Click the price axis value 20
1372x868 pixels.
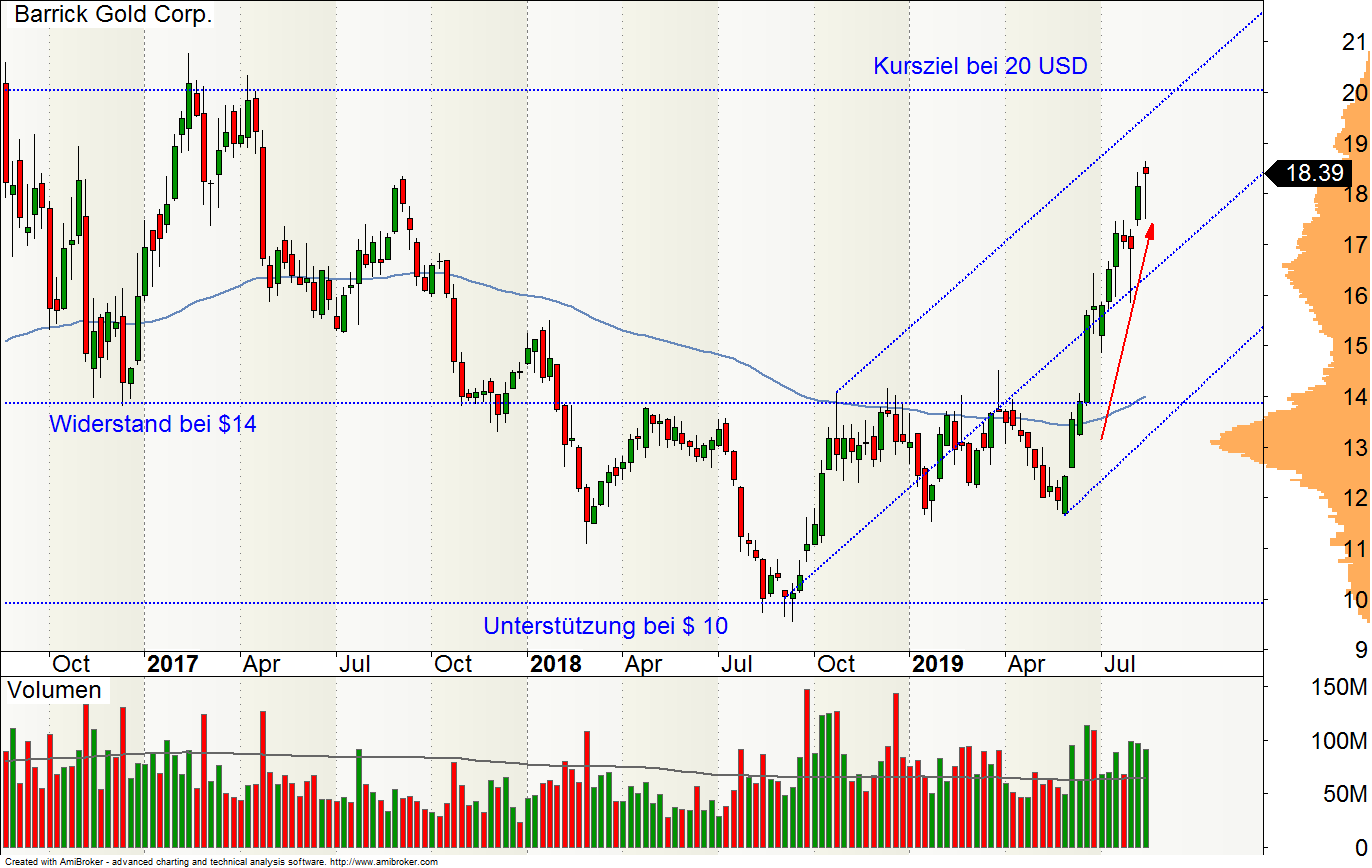click(x=1354, y=93)
